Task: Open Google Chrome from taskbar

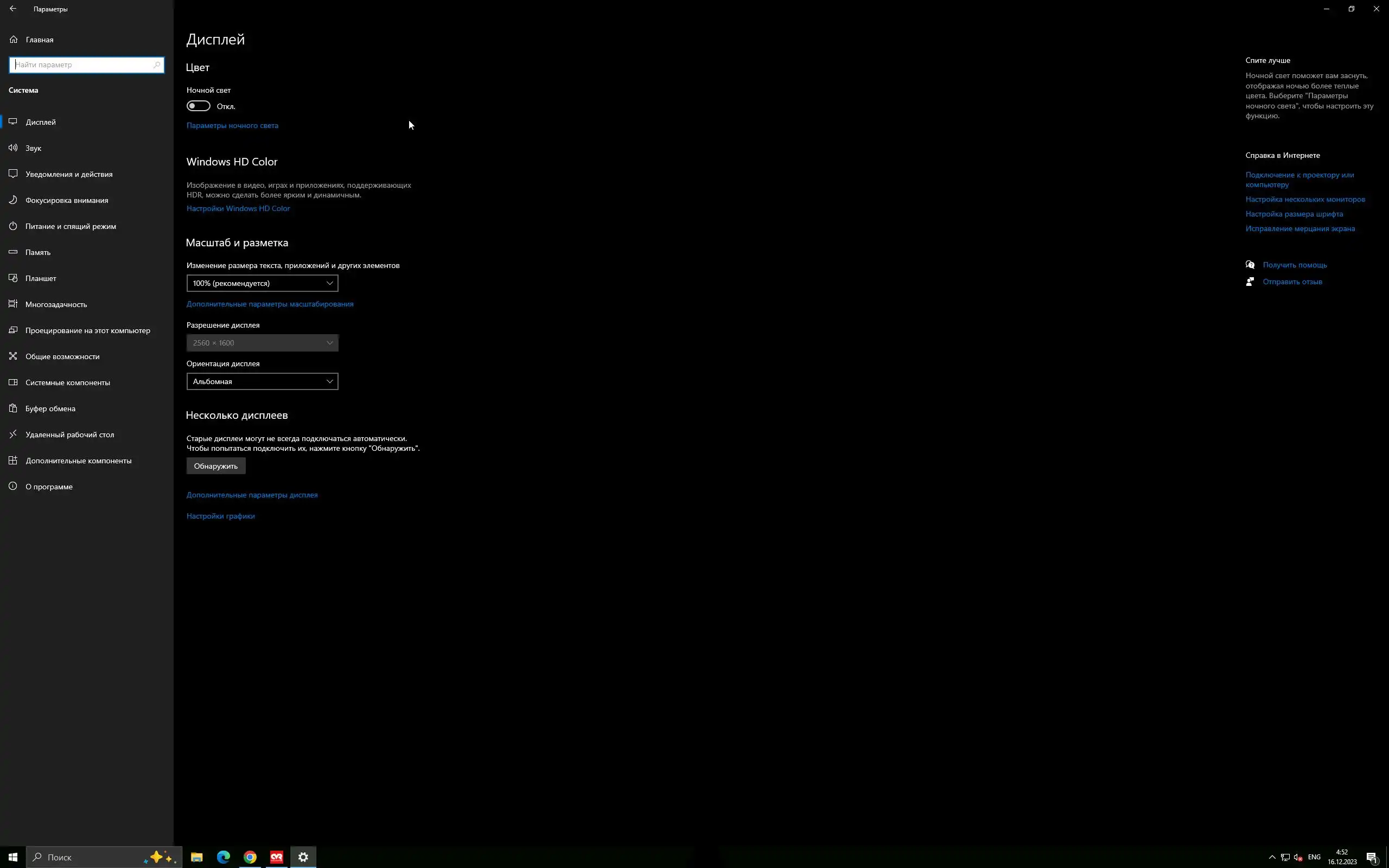Action: click(250, 857)
